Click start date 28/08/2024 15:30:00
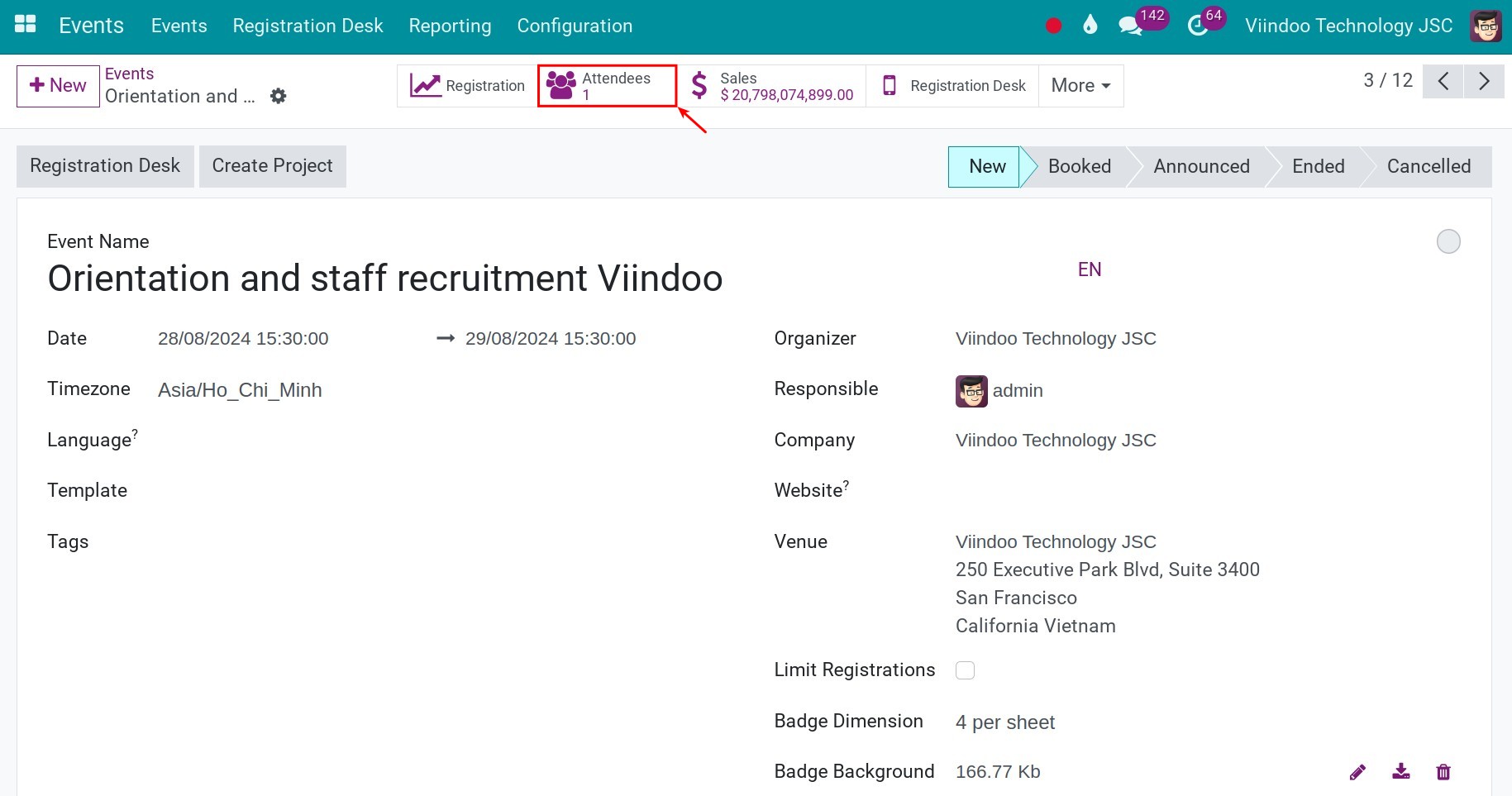The image size is (1512, 796). (x=243, y=339)
